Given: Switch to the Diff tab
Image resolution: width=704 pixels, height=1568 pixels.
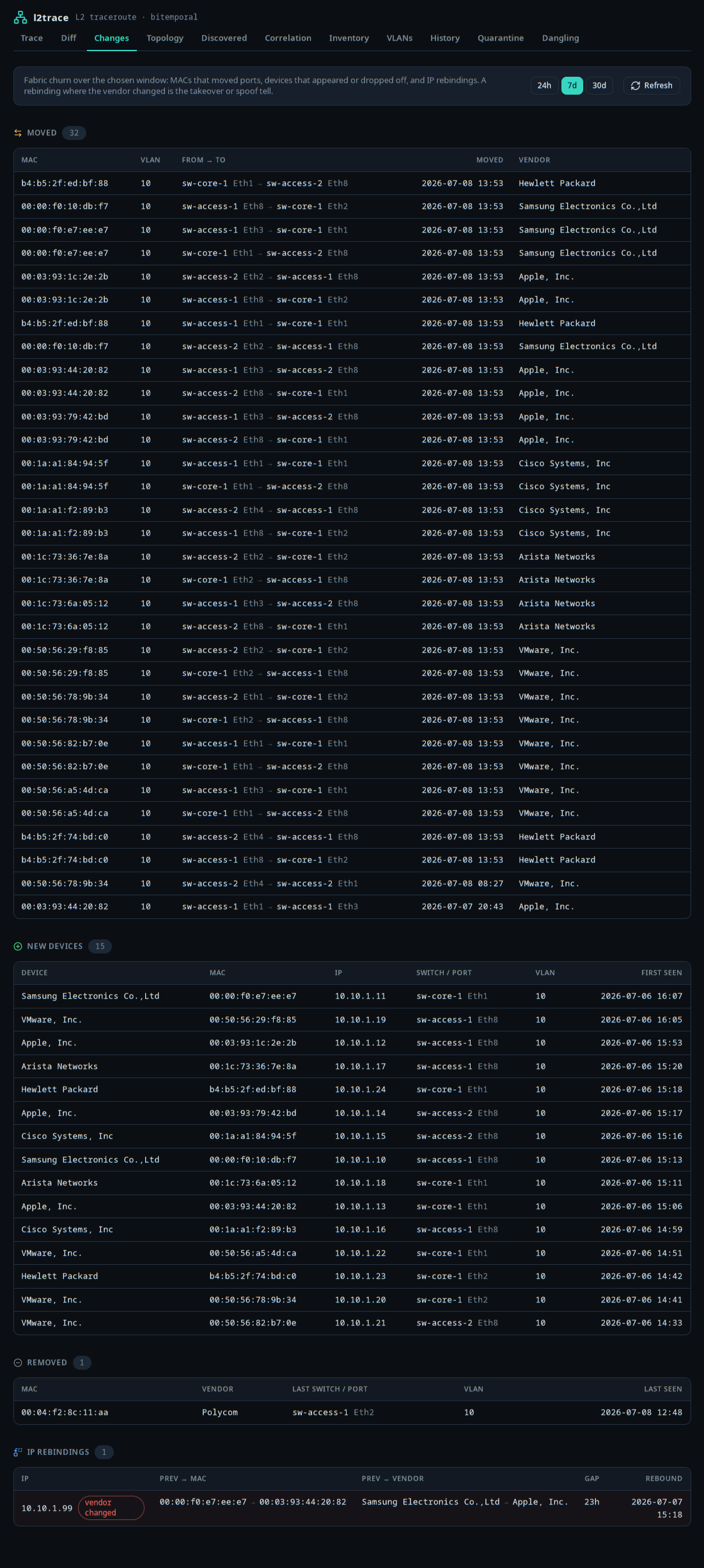Looking at the screenshot, I should 68,38.
